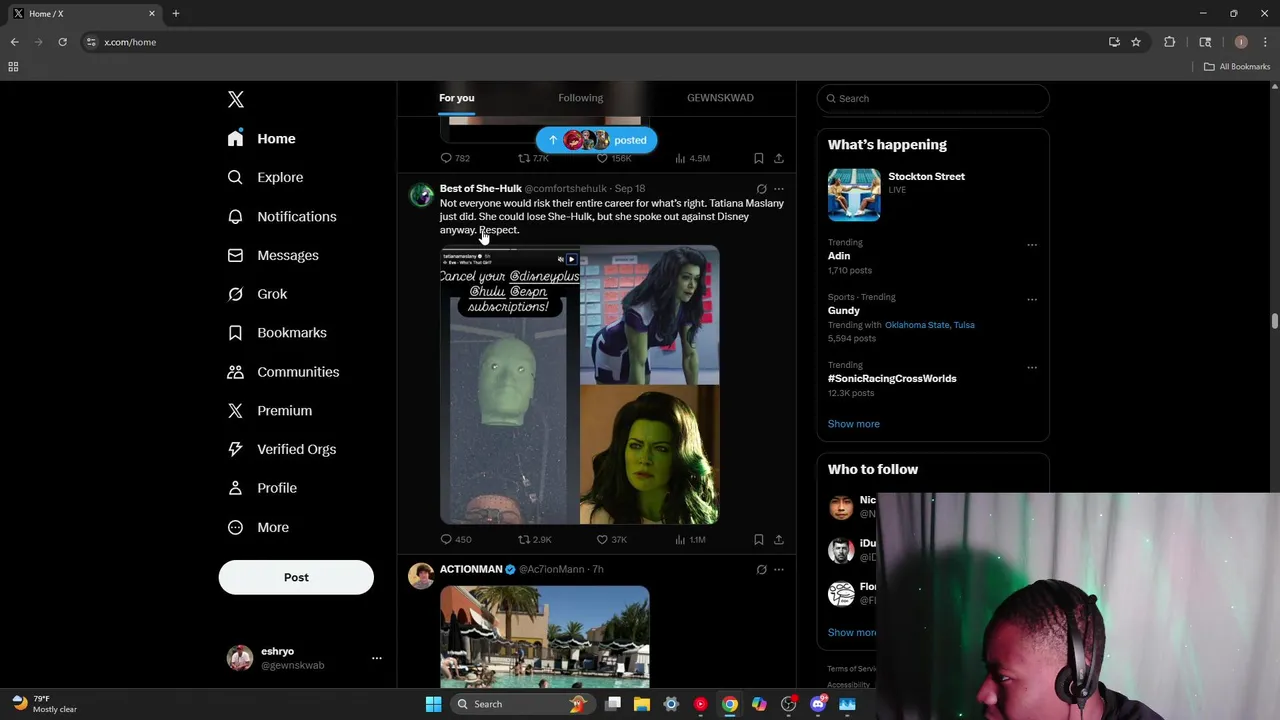Reload the page in Chrome
Screen dimensions: 1280x720
click(x=62, y=42)
